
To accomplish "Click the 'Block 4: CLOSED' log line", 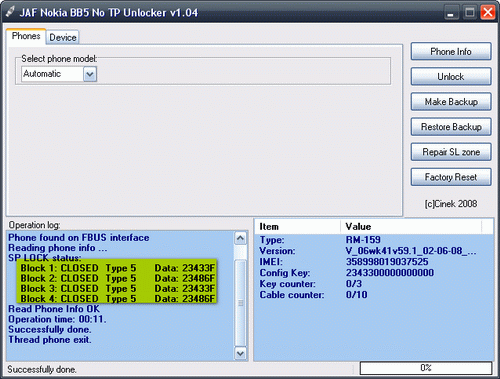I will point(117,299).
